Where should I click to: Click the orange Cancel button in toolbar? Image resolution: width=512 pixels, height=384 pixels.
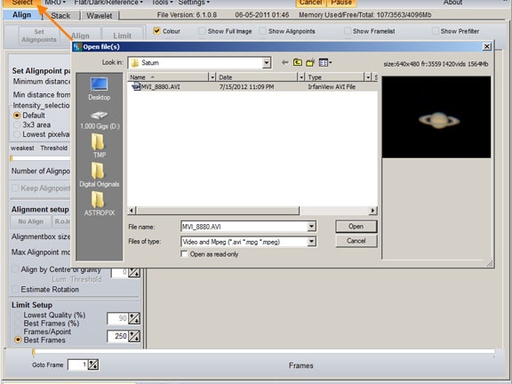click(x=310, y=2)
